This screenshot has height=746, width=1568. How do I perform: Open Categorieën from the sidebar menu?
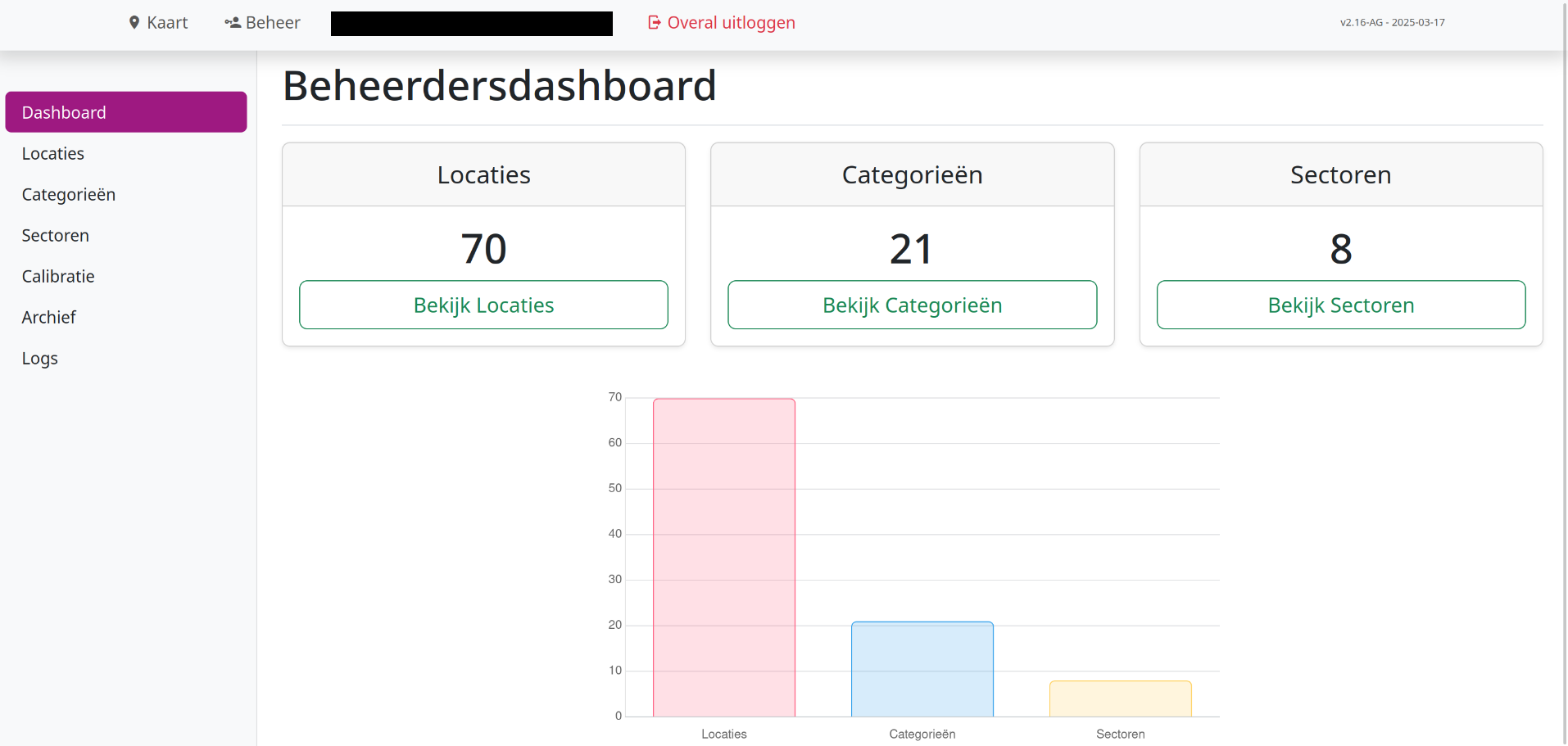[69, 195]
